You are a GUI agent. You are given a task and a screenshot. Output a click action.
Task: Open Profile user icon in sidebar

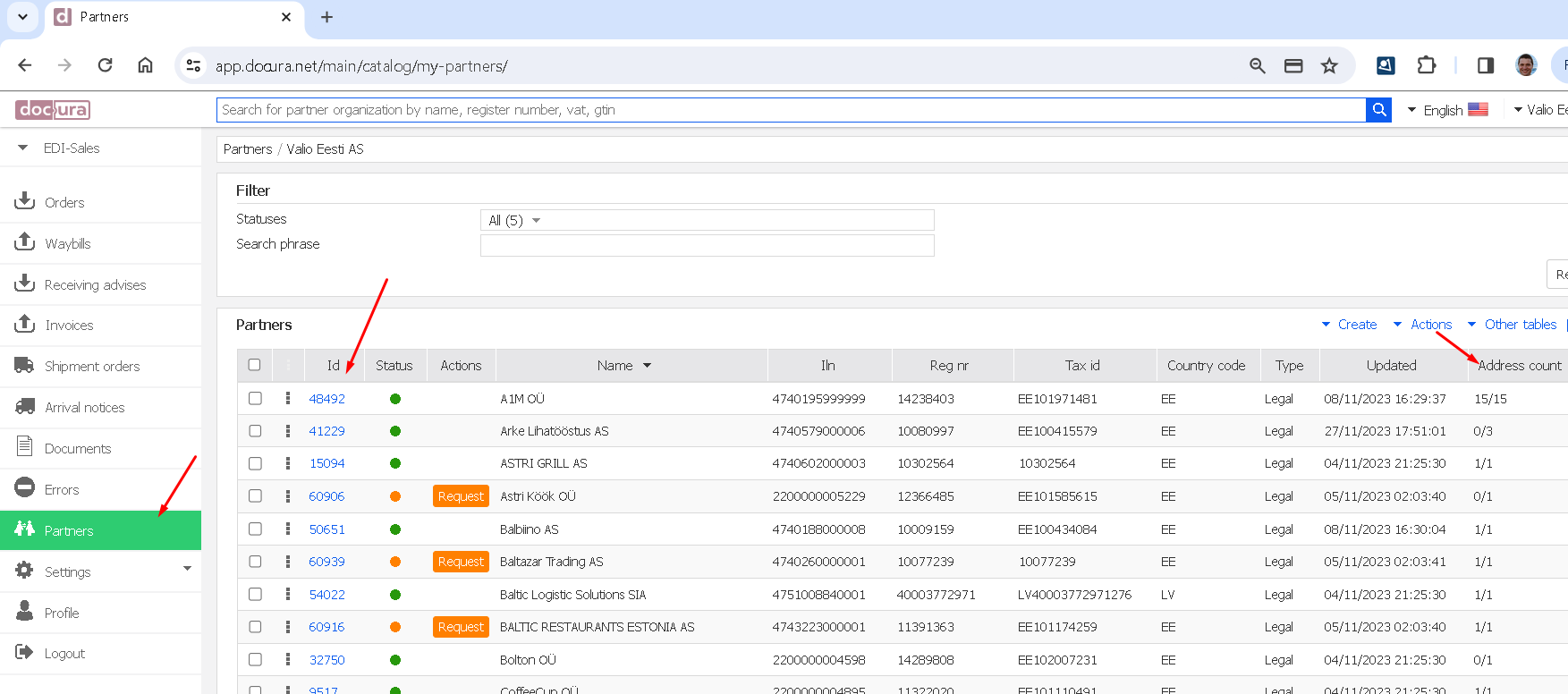[x=24, y=611]
